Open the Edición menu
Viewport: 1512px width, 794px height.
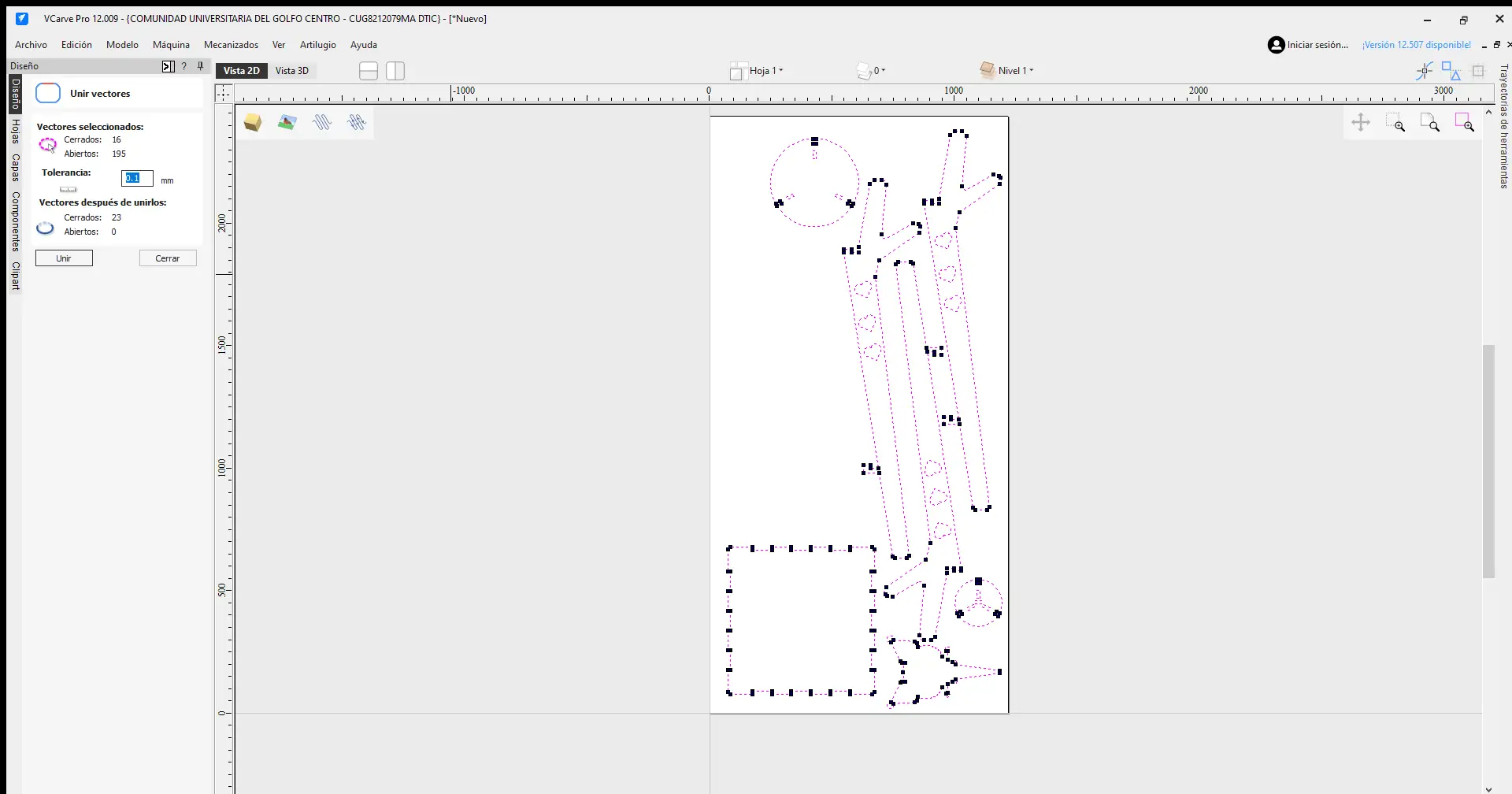tap(76, 45)
